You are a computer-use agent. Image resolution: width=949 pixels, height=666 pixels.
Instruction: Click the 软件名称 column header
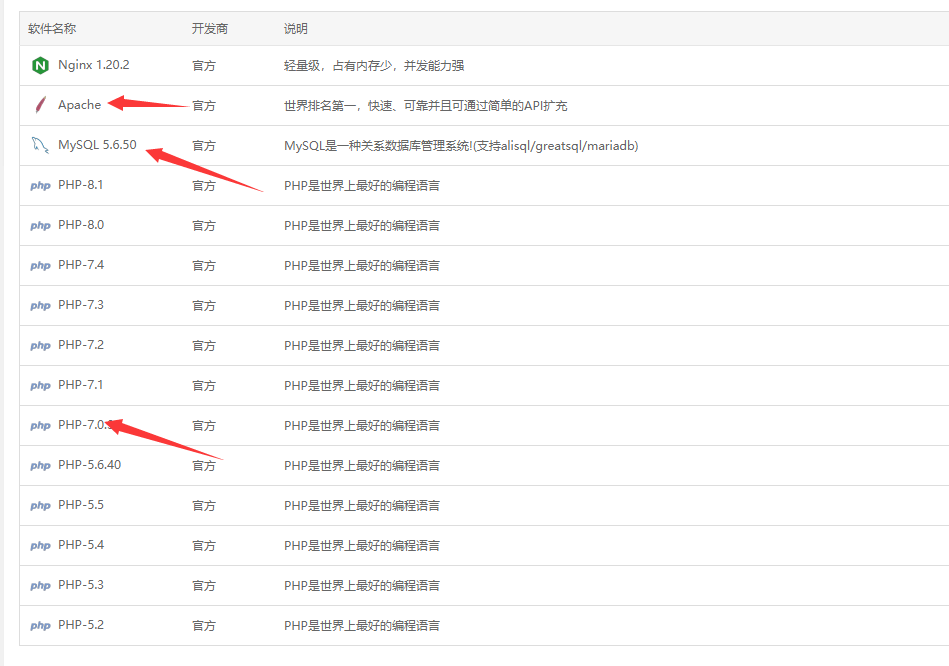pyautogui.click(x=52, y=29)
